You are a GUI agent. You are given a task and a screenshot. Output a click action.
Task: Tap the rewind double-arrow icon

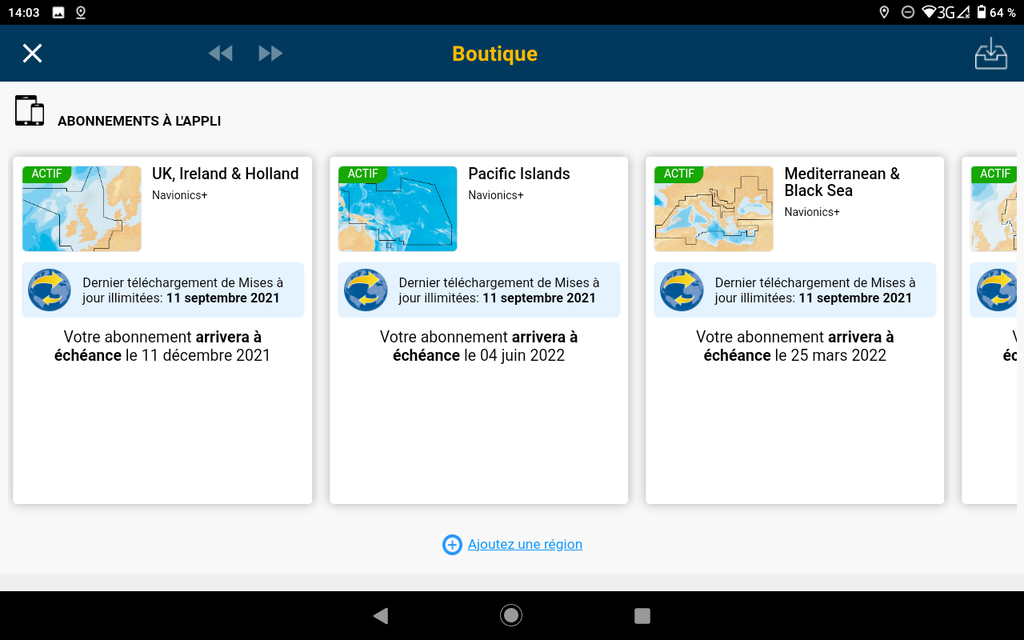tap(221, 54)
